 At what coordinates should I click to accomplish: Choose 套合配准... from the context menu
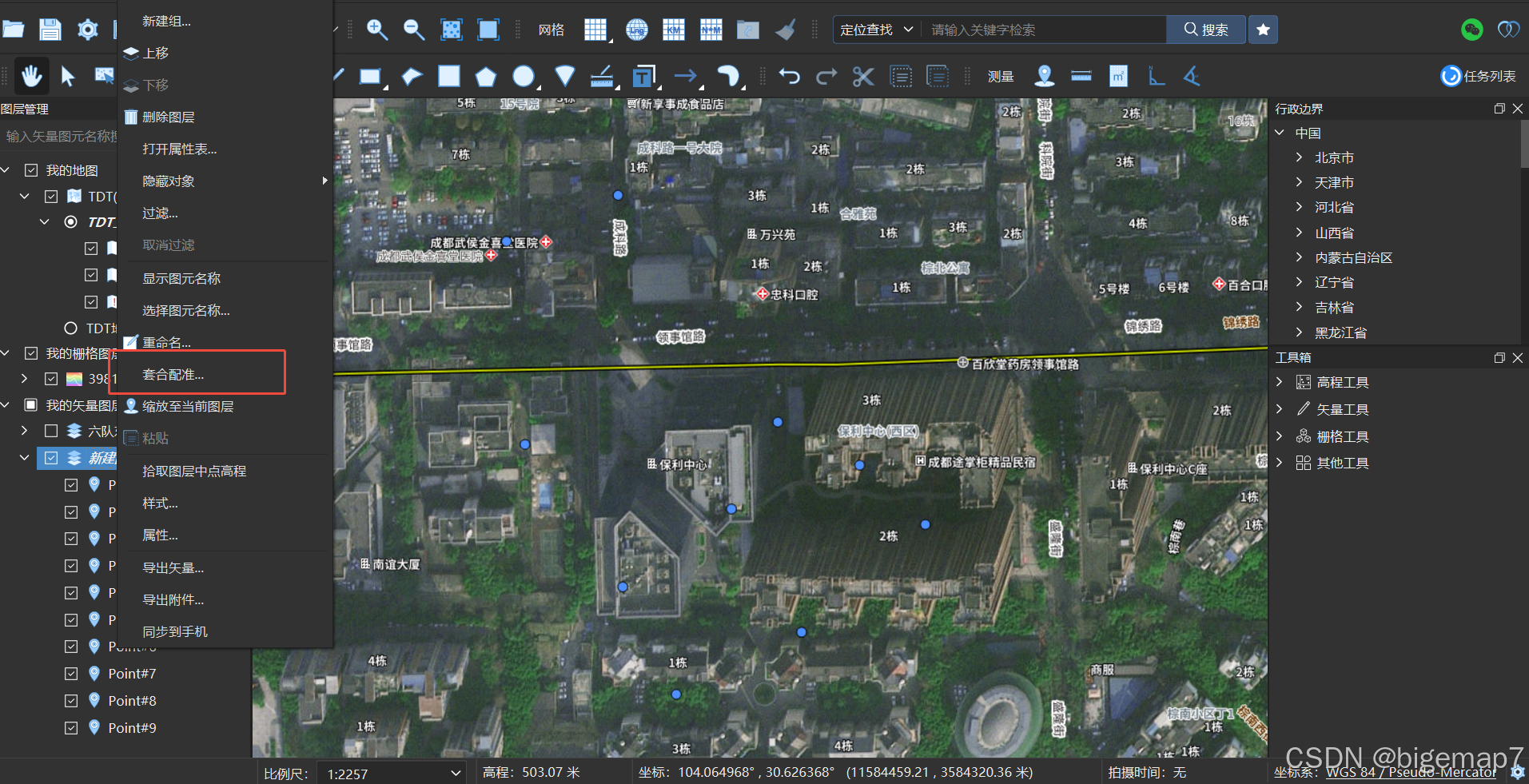pyautogui.click(x=225, y=374)
